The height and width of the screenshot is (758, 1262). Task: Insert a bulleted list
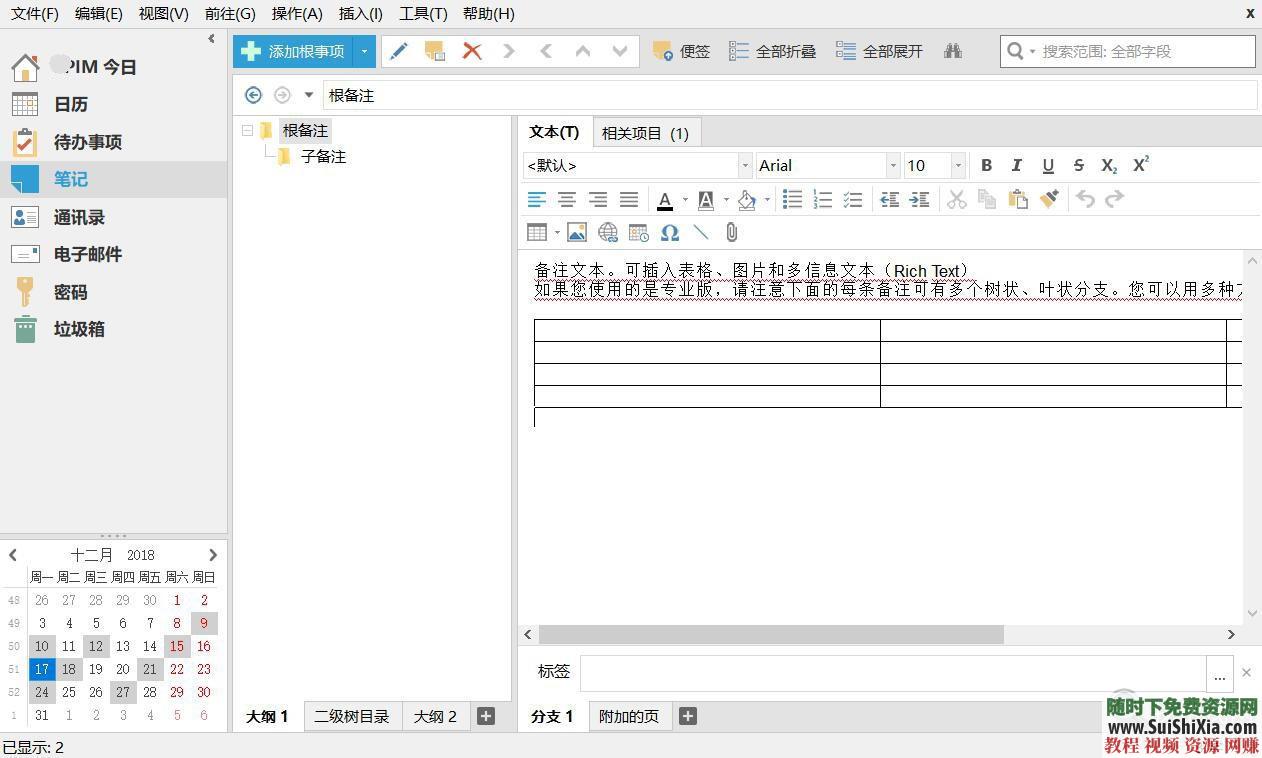click(x=792, y=200)
